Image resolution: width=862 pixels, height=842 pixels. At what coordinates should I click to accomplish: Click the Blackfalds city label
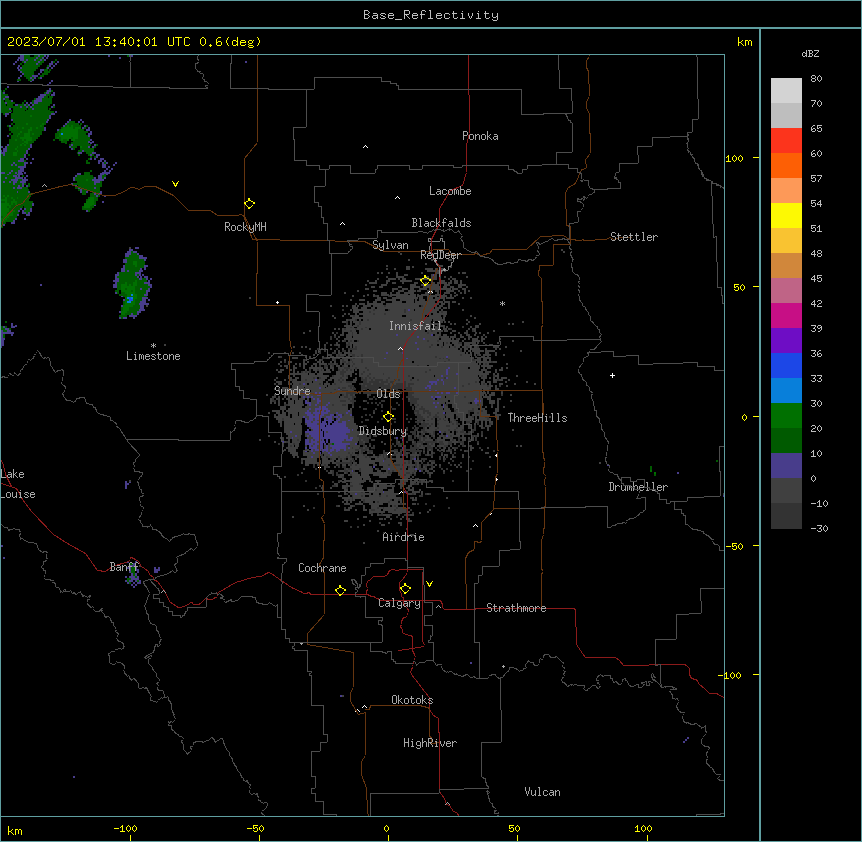pos(441,223)
